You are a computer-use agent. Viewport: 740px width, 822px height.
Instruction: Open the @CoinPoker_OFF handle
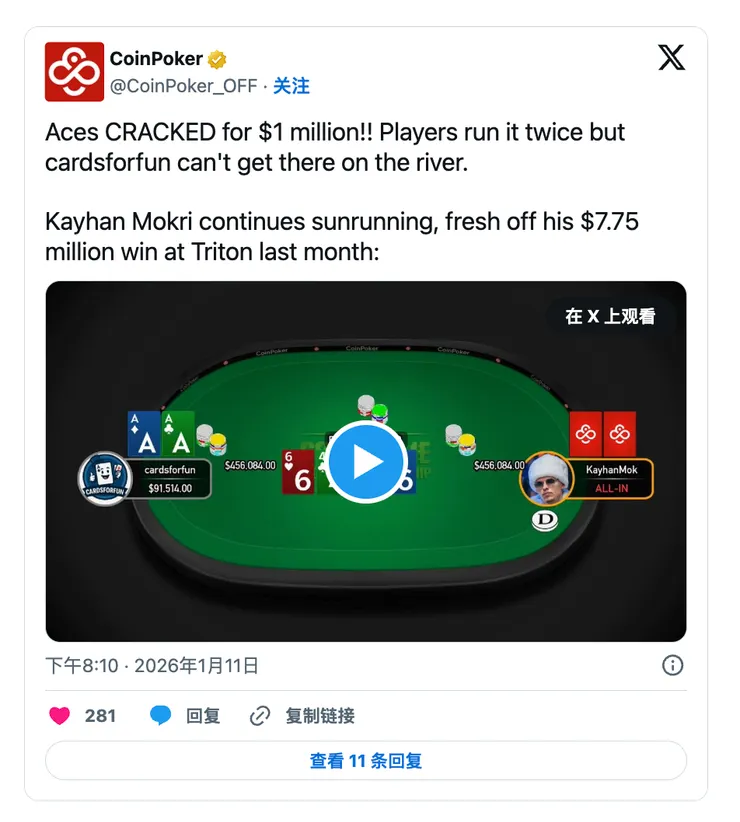click(183, 85)
